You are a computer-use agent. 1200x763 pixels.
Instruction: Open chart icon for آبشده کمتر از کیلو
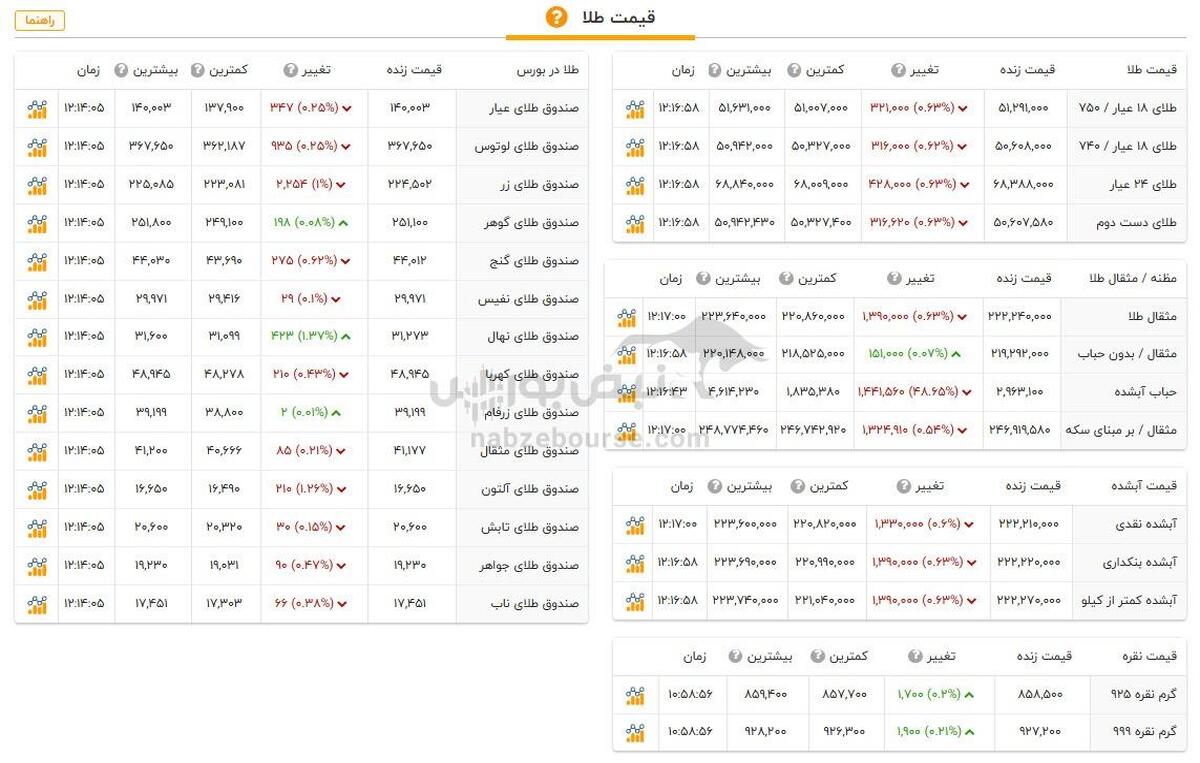coord(635,601)
